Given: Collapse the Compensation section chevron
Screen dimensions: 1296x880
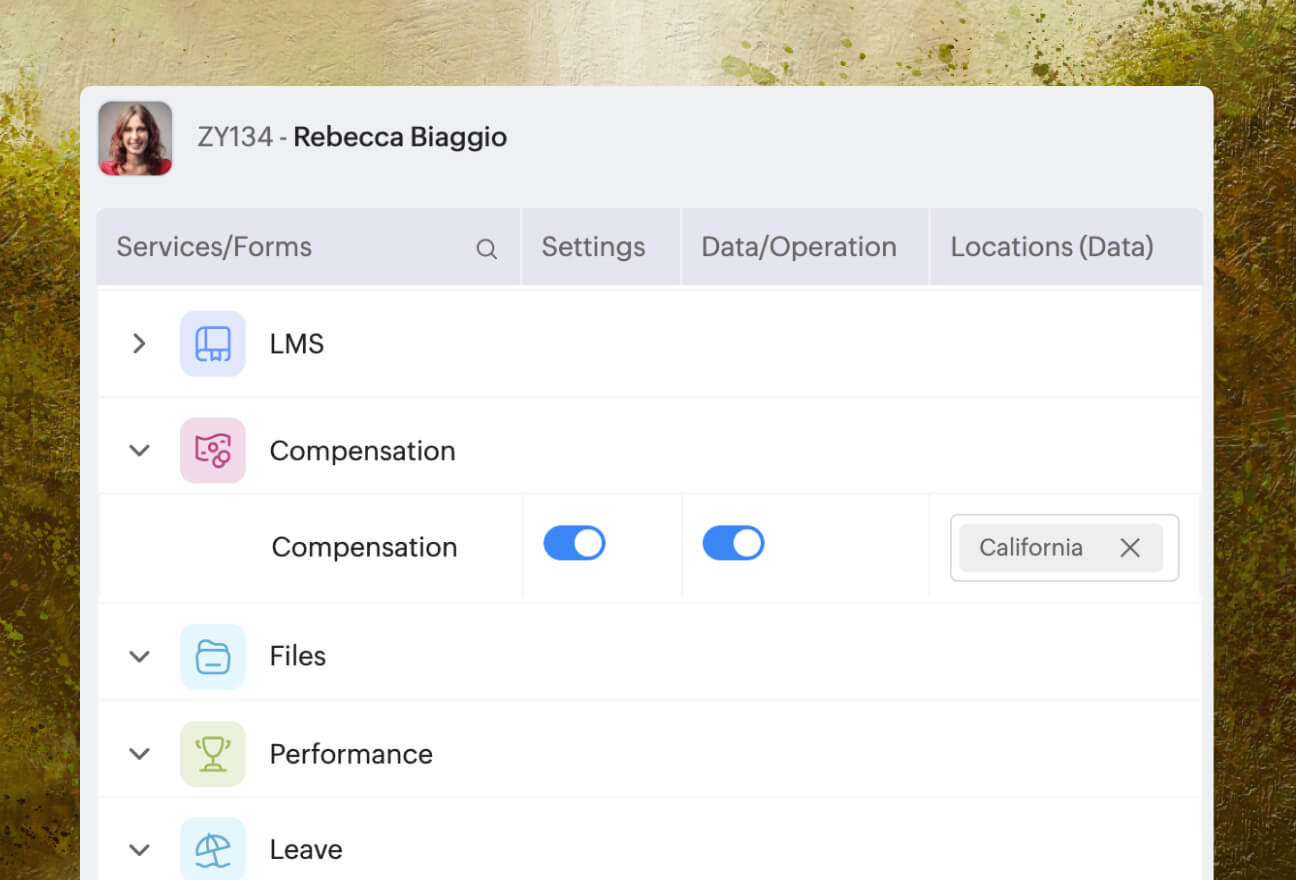Looking at the screenshot, I should pyautogui.click(x=140, y=451).
